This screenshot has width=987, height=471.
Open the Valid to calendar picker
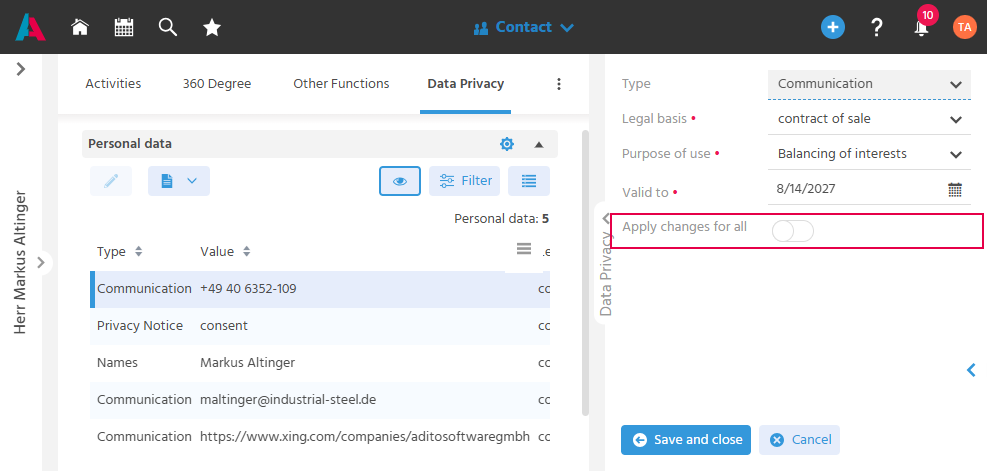(x=955, y=188)
